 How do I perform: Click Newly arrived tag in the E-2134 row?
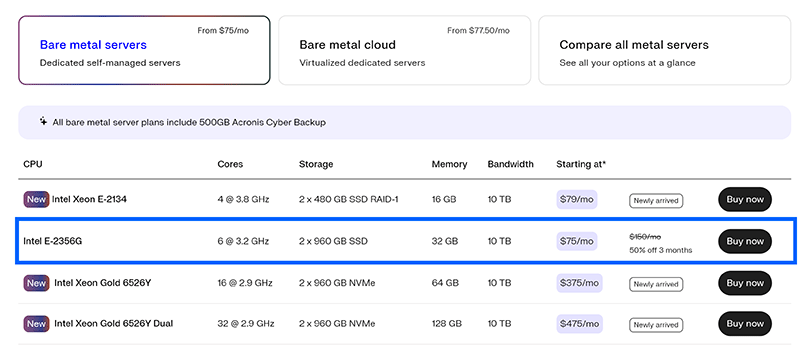point(656,200)
